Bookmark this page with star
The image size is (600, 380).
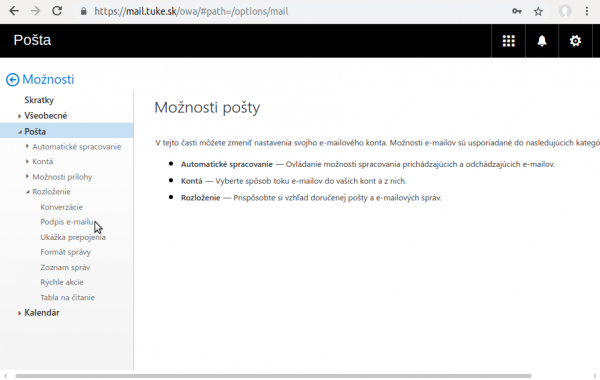(x=538, y=11)
